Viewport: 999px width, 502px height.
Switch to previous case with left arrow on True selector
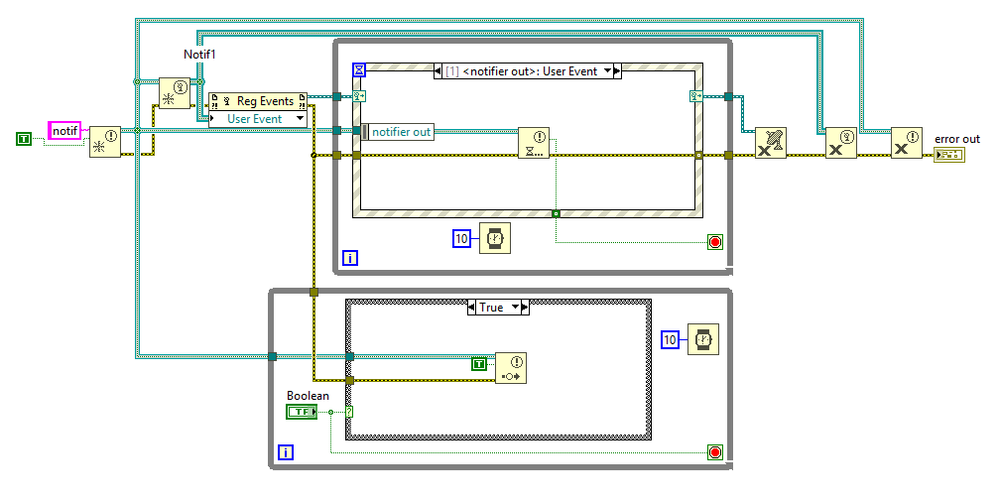pyautogui.click(x=471, y=307)
